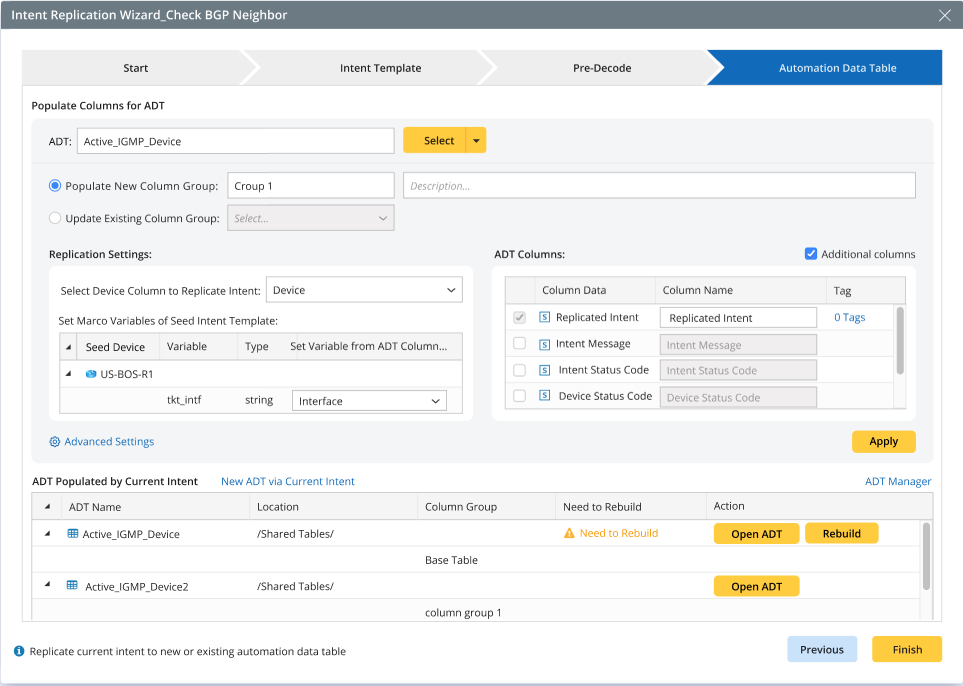Click the Active_IGMP_Device2 table icon
The width and height of the screenshot is (963, 686).
pos(72,586)
